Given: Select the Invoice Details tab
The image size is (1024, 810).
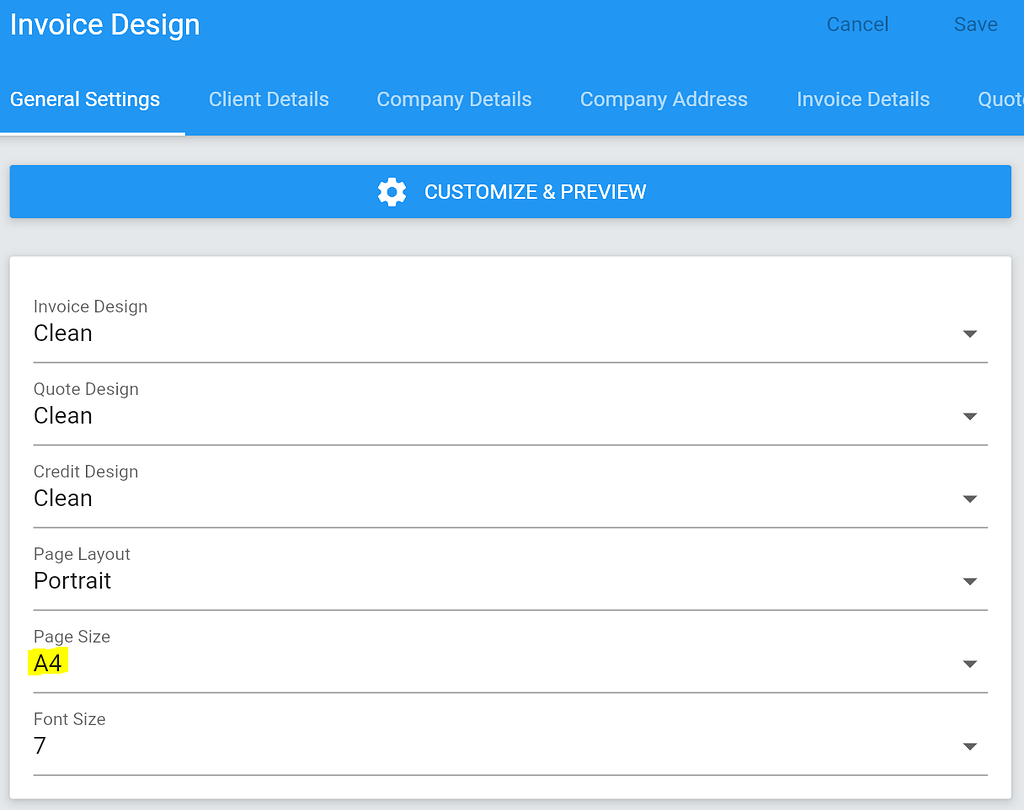Looking at the screenshot, I should pos(863,99).
